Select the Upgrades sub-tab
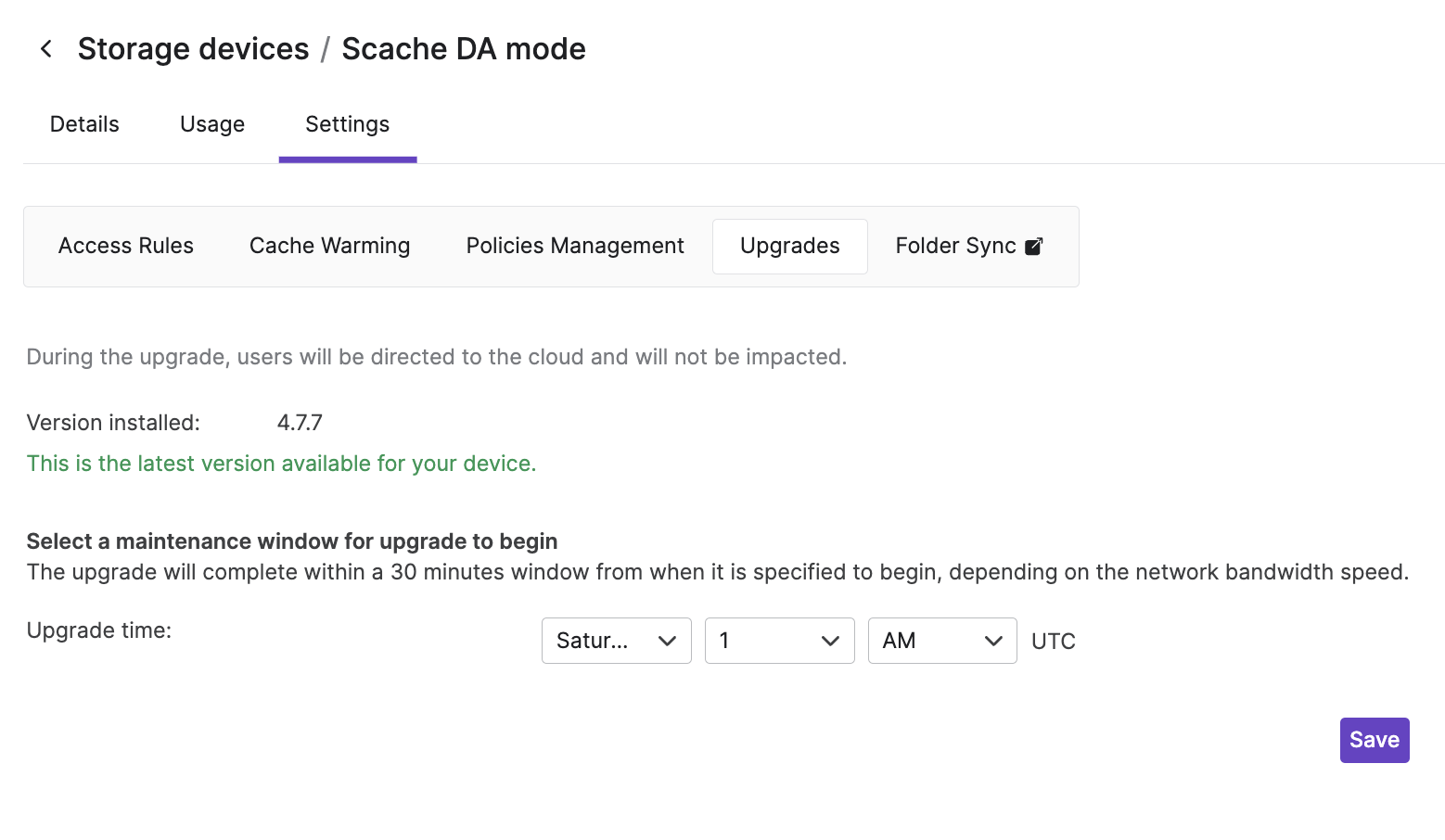 click(x=790, y=246)
